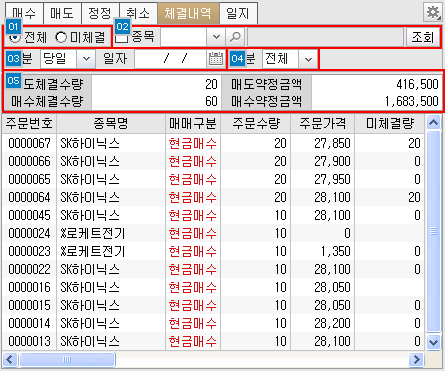Switch to the 취소 tab
The height and width of the screenshot is (371, 445).
point(138,13)
